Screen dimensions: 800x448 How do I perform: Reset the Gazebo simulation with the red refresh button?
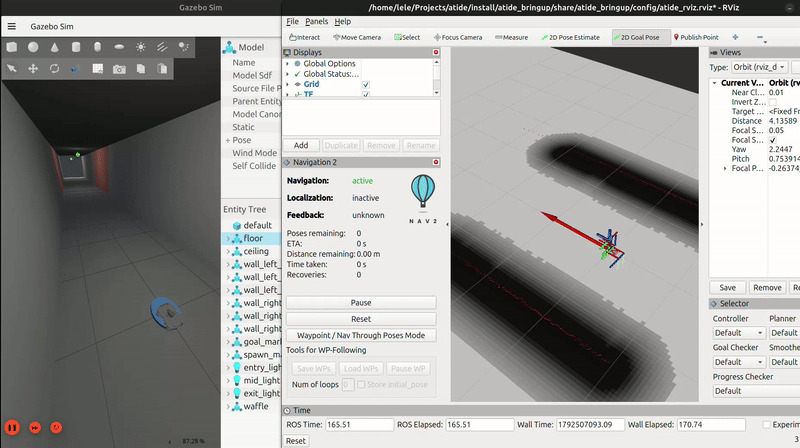click(x=56, y=427)
